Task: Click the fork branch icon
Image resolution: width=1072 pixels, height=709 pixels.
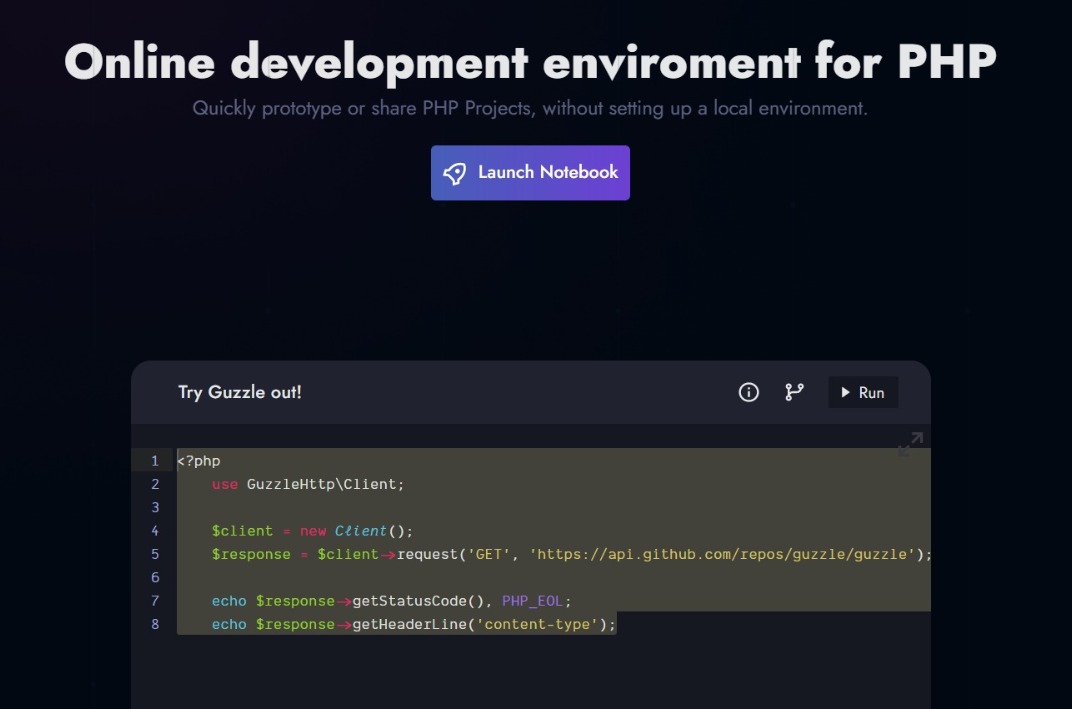Action: [794, 392]
